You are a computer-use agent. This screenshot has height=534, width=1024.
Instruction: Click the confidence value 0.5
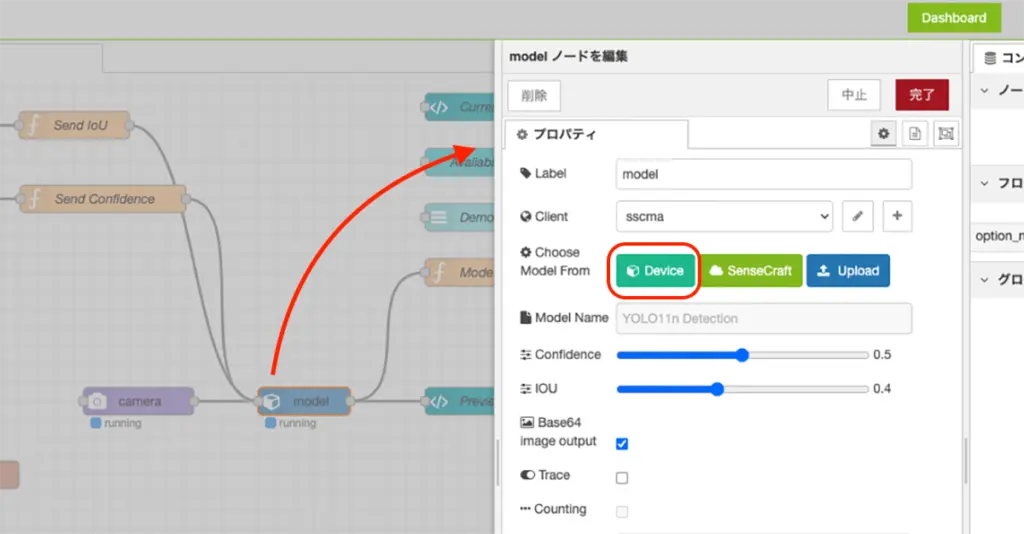[882, 354]
